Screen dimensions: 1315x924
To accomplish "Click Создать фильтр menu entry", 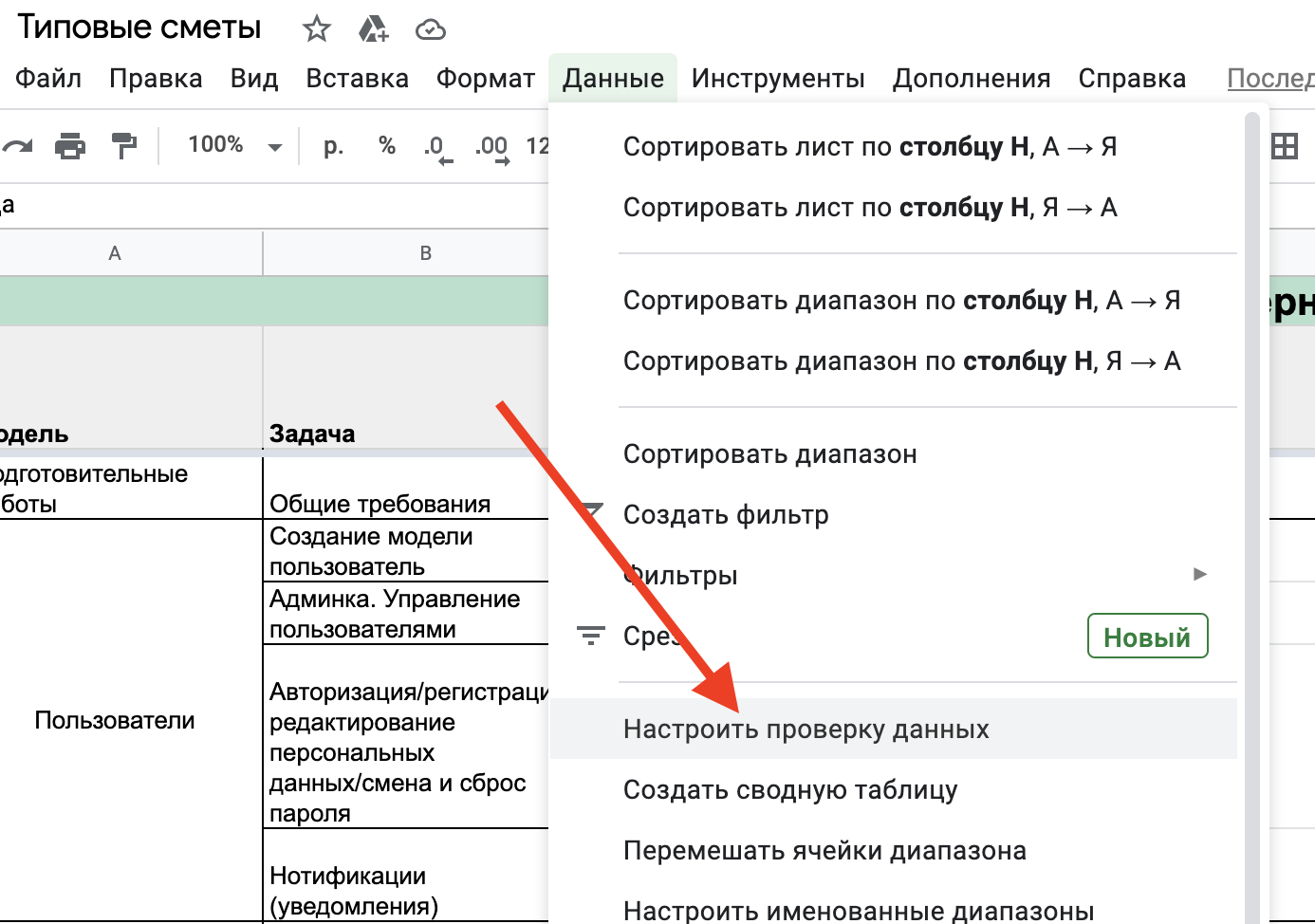I will [x=725, y=514].
